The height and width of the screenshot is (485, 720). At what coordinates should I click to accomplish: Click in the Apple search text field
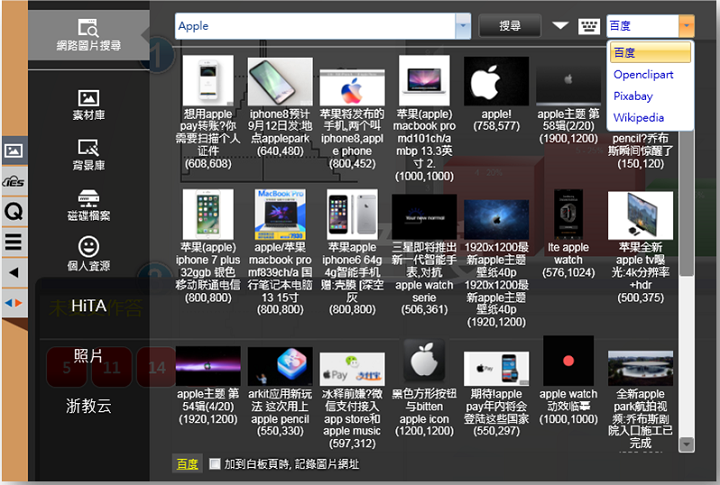coord(315,26)
